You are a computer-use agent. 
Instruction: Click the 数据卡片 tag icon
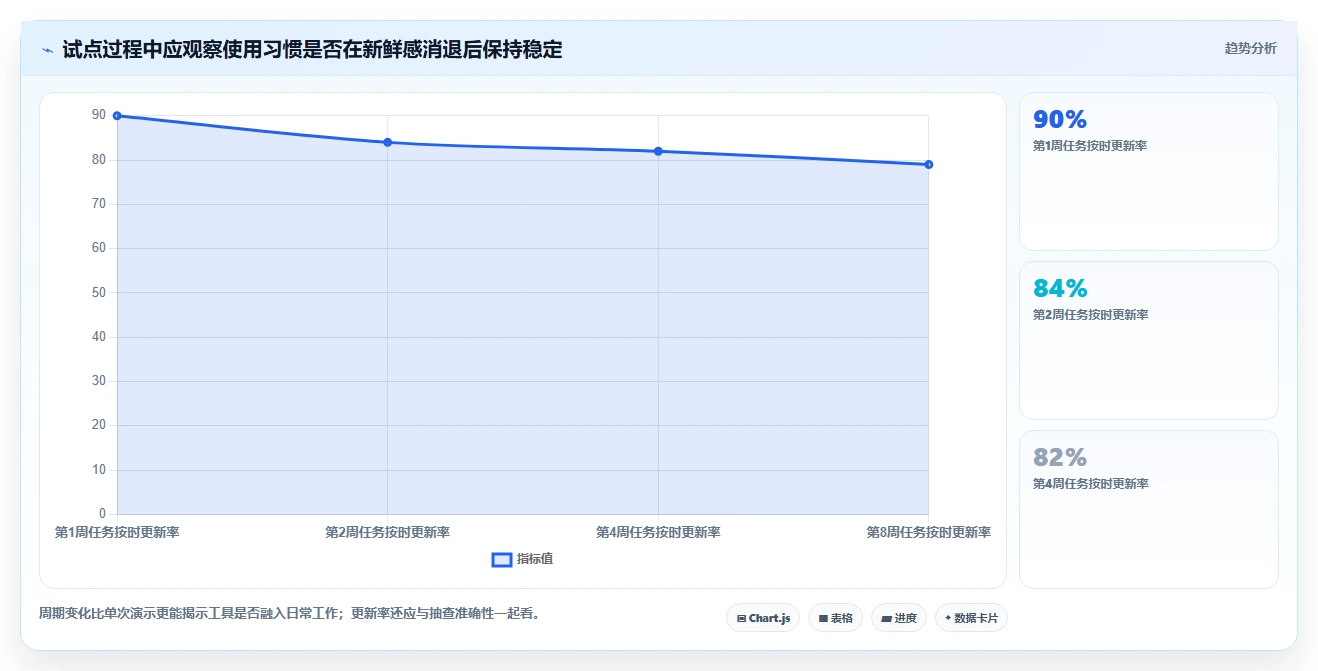pyautogui.click(x=948, y=618)
